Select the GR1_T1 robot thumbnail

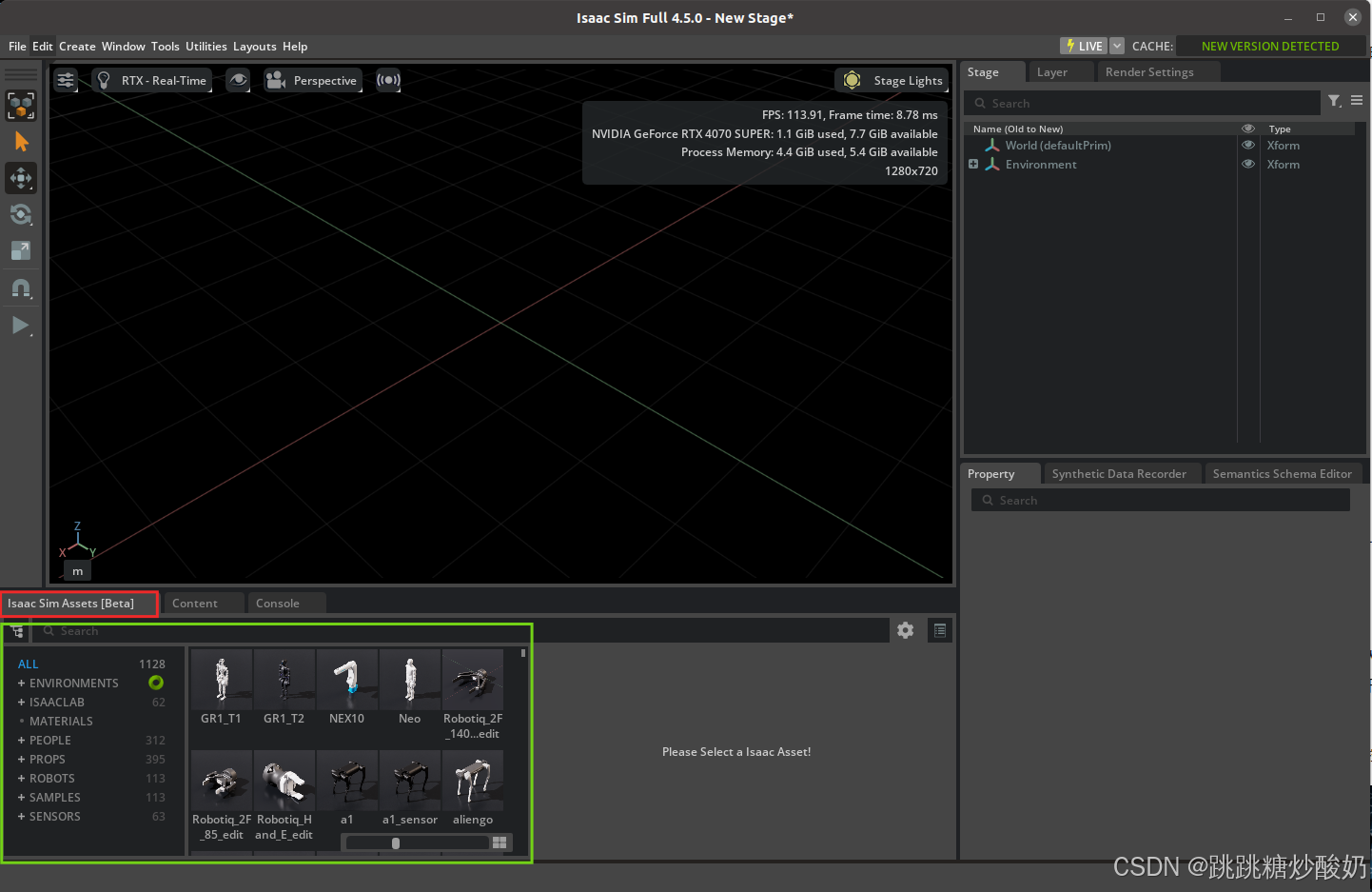[x=221, y=680]
